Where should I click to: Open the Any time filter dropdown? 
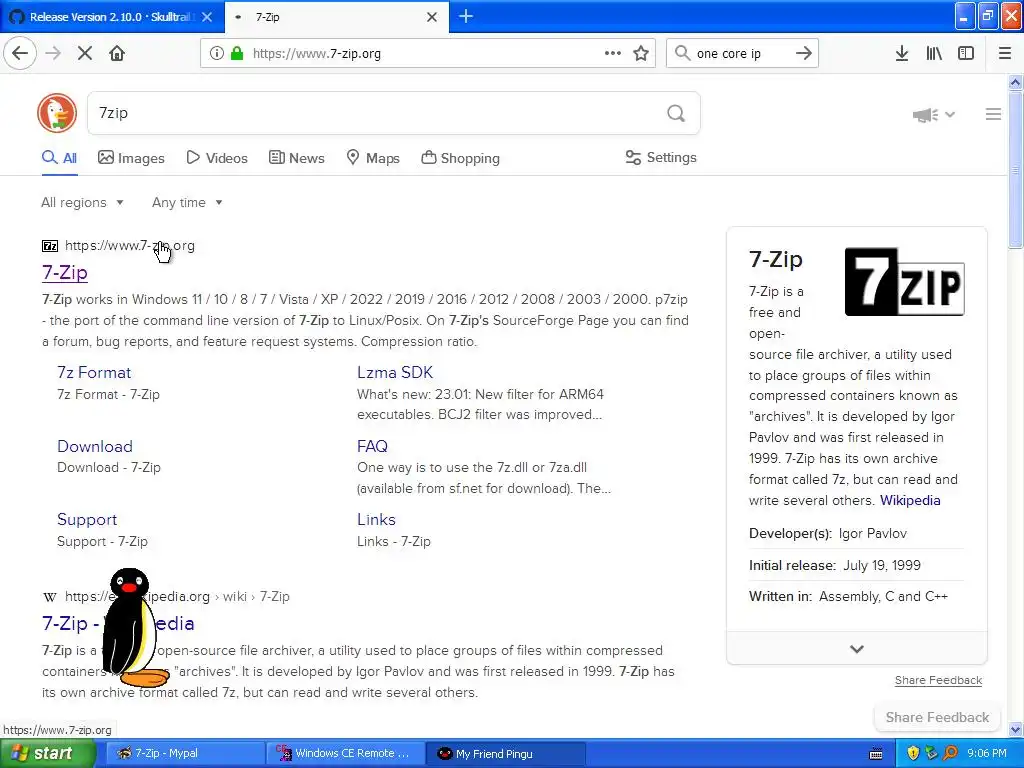coord(187,202)
